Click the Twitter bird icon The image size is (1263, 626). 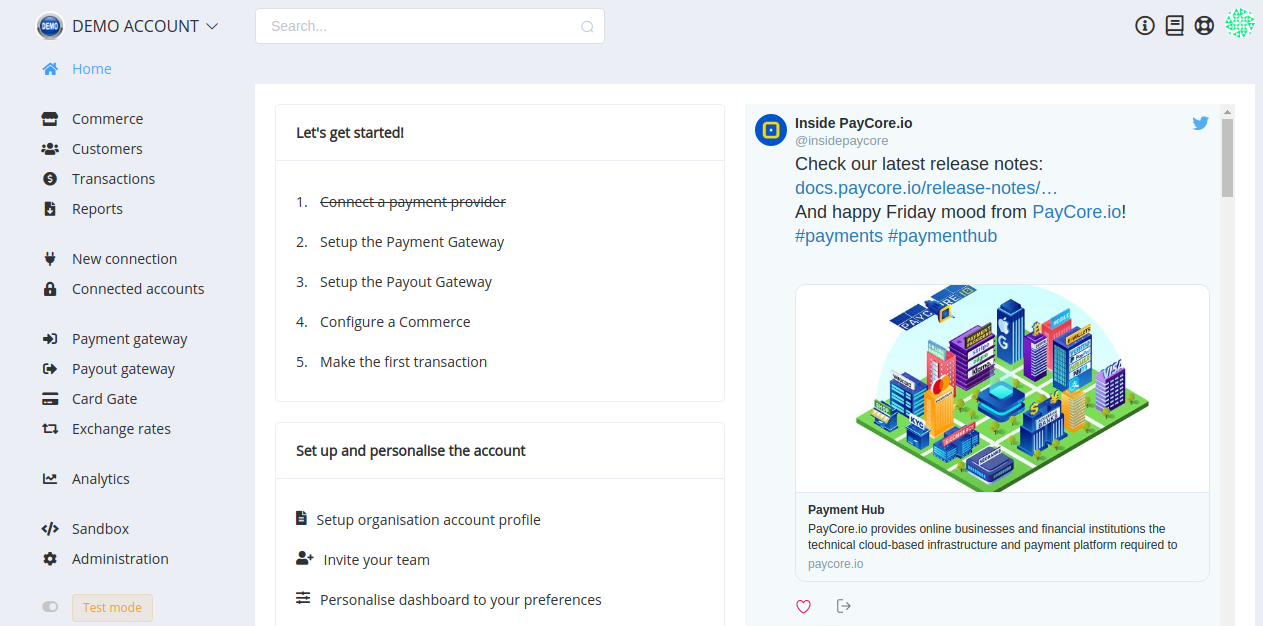tap(1201, 123)
